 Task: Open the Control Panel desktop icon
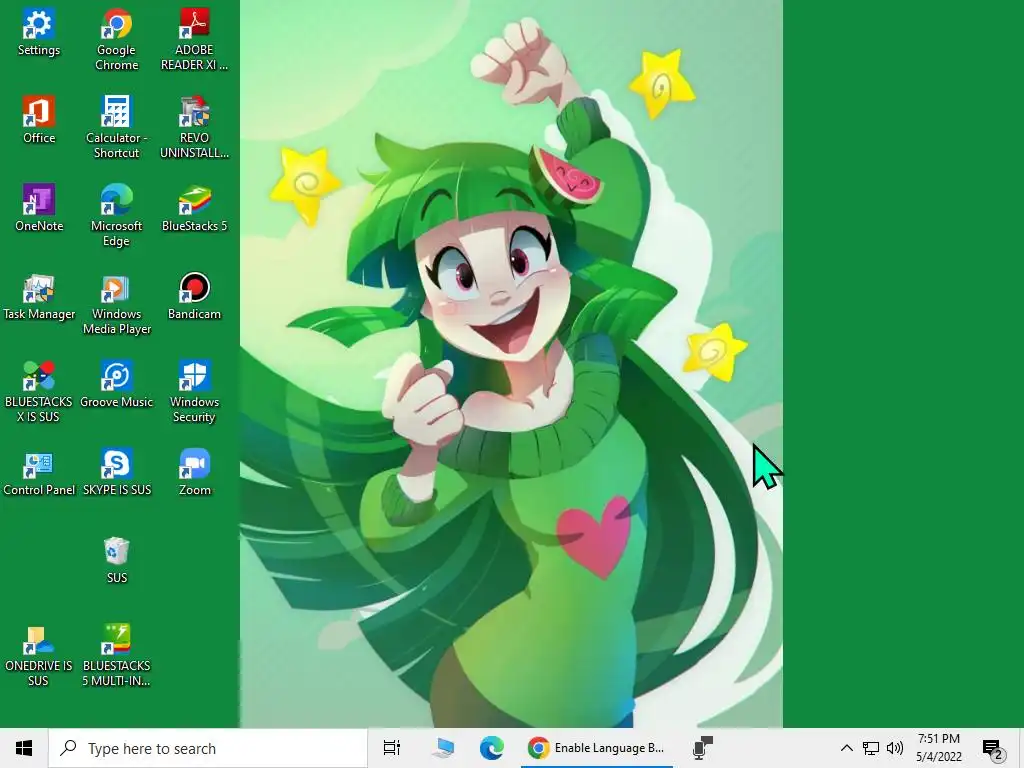click(x=39, y=473)
